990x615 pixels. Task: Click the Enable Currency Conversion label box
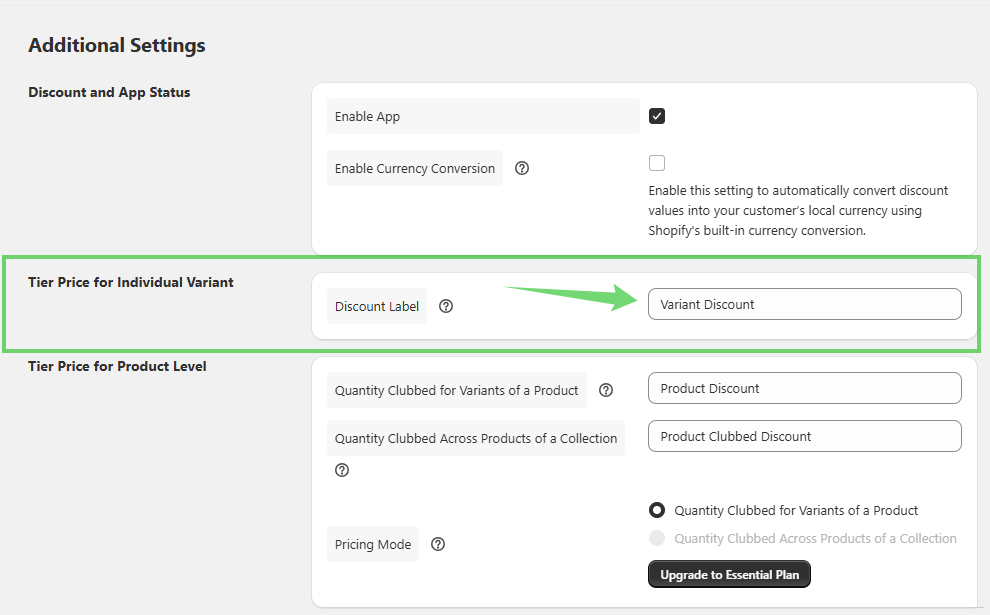[x=414, y=168]
